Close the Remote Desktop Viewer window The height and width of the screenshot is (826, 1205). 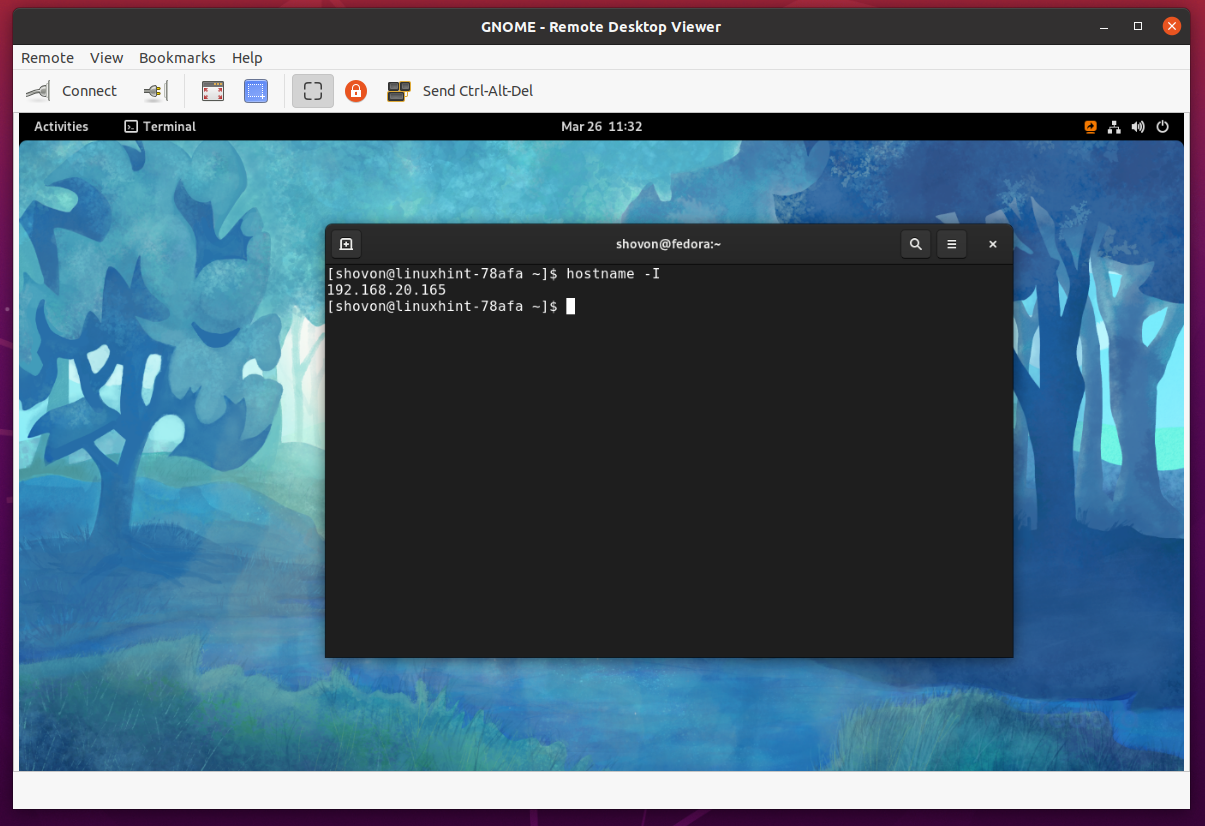(1173, 26)
